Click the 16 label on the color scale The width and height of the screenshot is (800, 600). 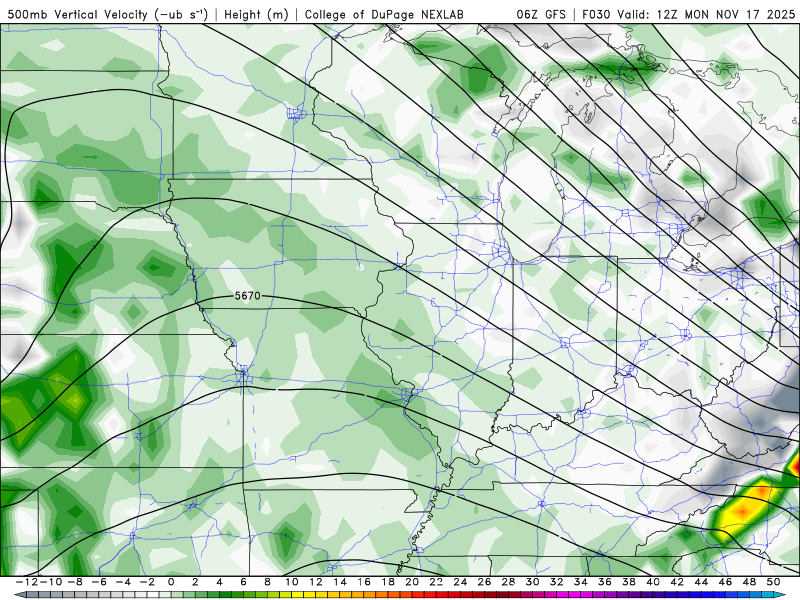pyautogui.click(x=364, y=582)
